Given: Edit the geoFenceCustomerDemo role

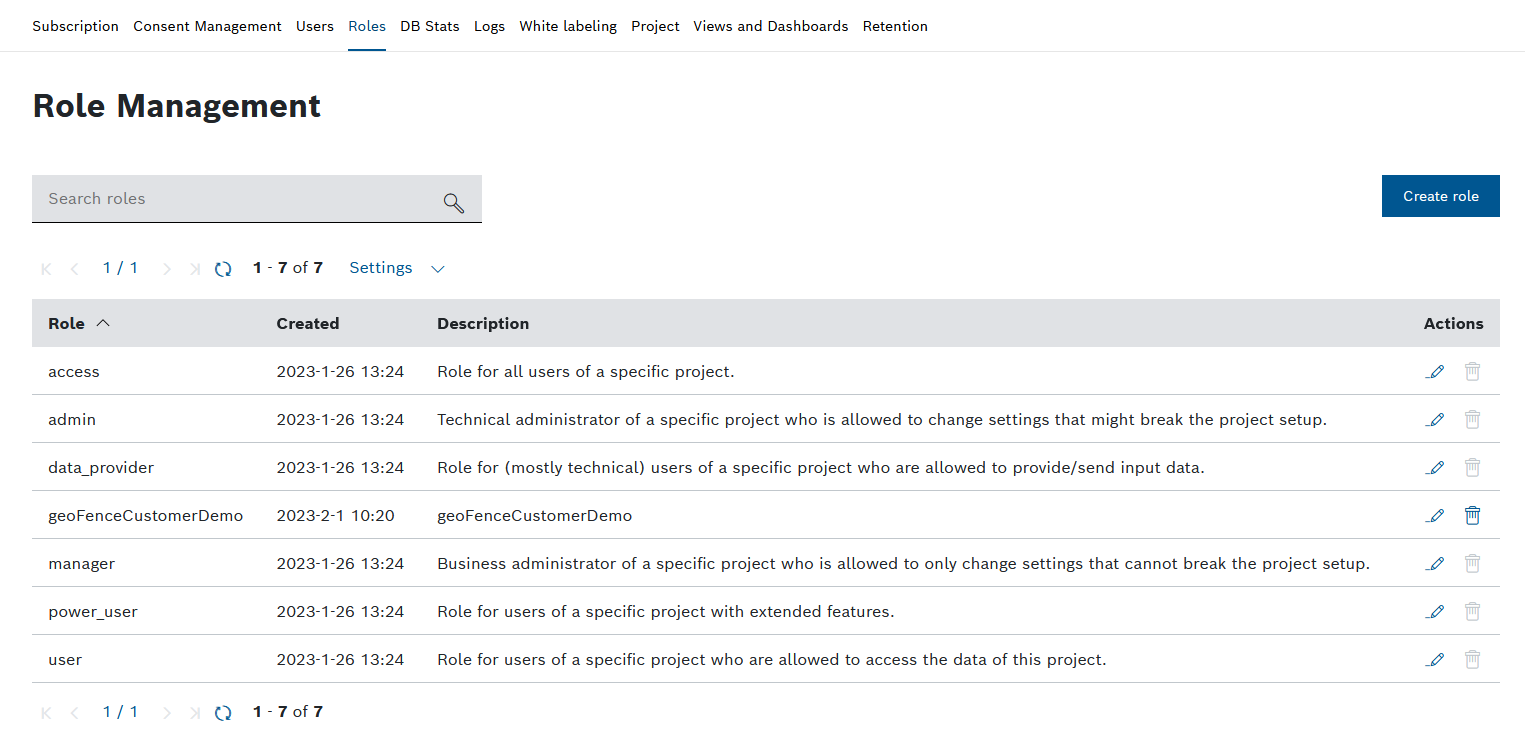Looking at the screenshot, I should 1435,516.
